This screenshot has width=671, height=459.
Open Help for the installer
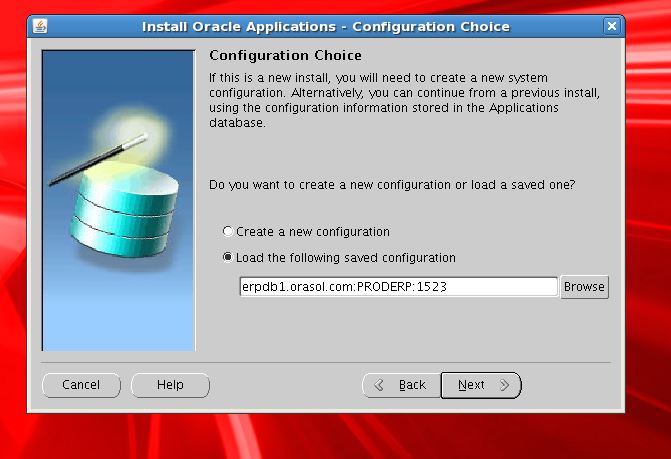(170, 385)
